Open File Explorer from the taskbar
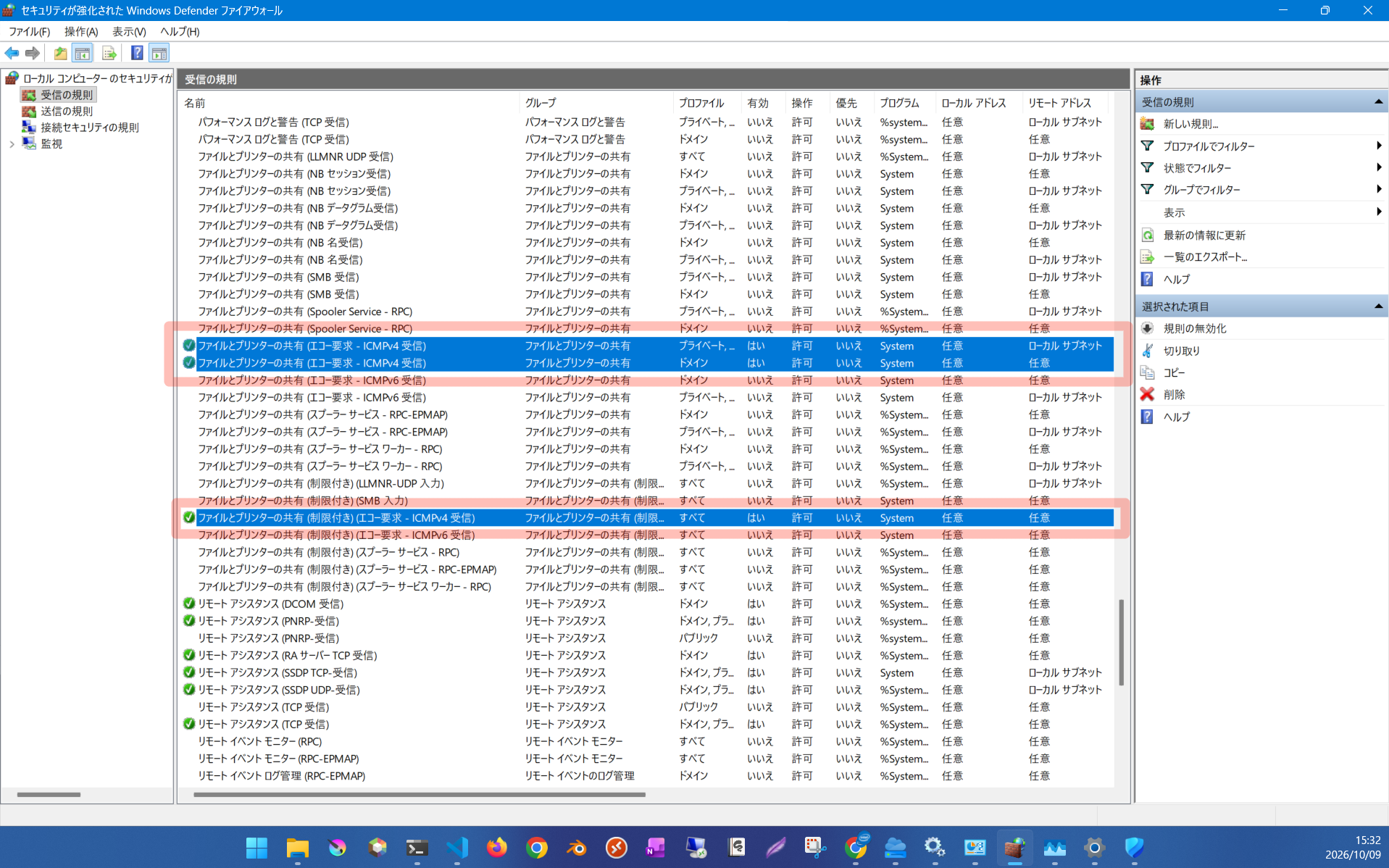The height and width of the screenshot is (868, 1389). (x=297, y=847)
